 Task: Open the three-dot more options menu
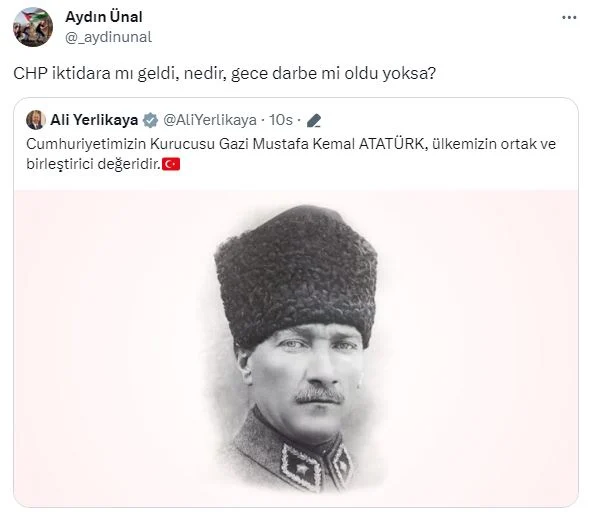point(569,17)
